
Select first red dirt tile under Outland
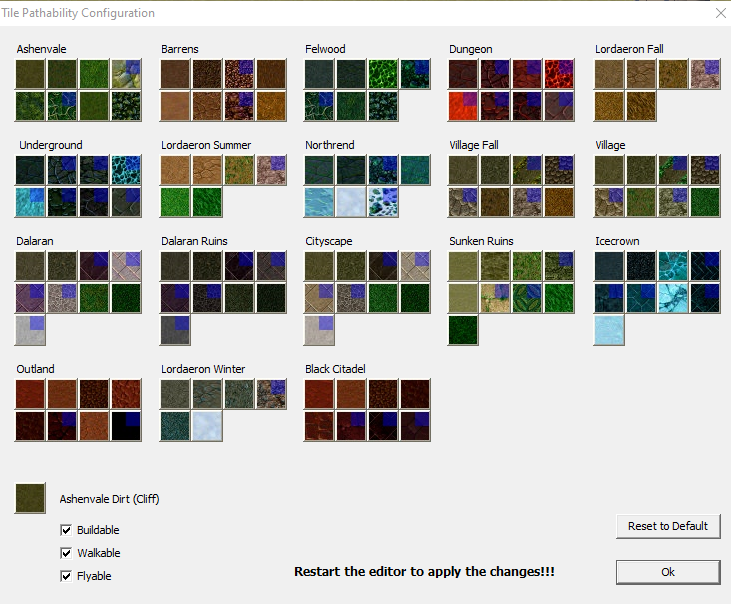pos(30,394)
